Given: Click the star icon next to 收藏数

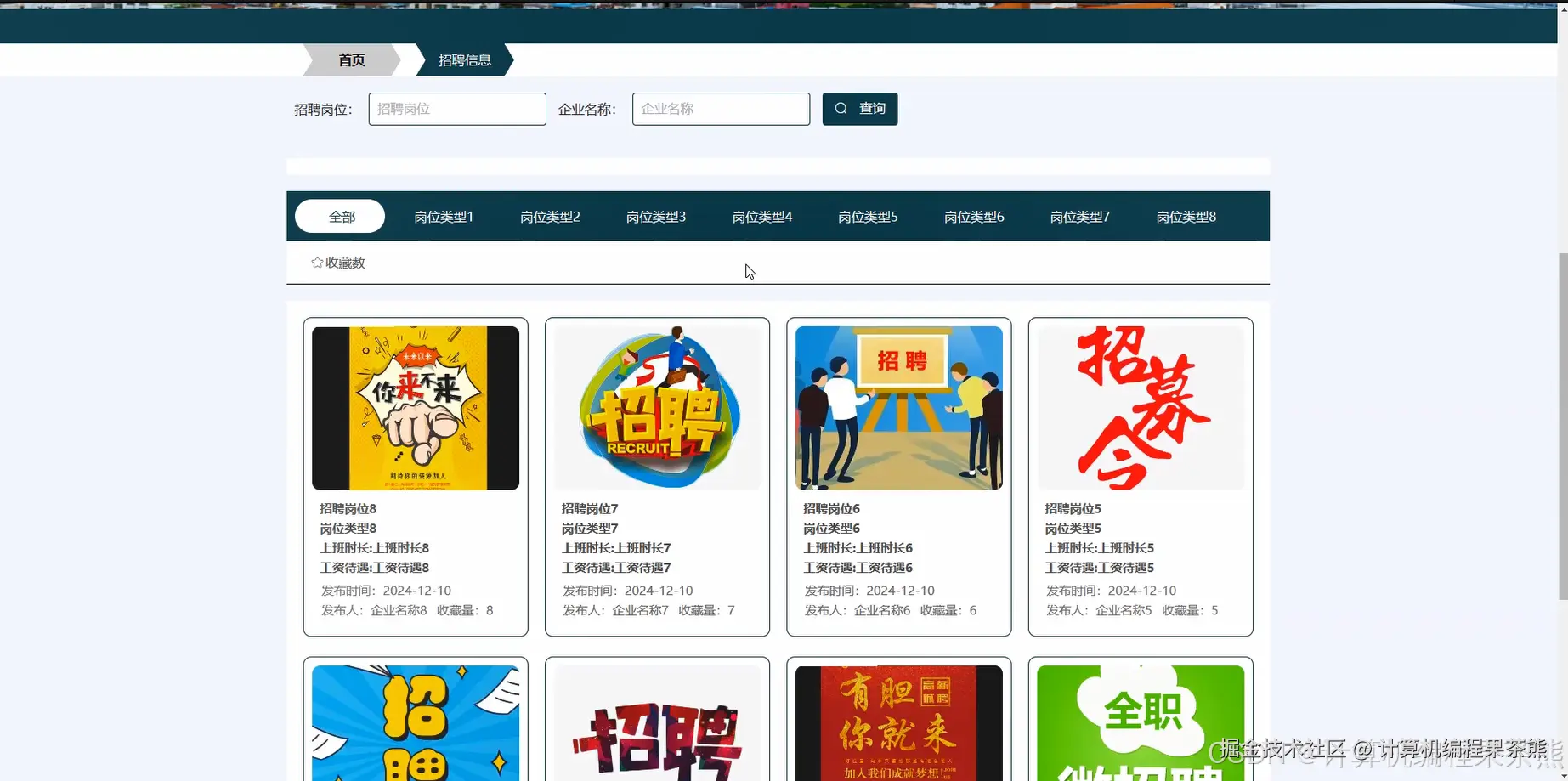Looking at the screenshot, I should pyautogui.click(x=316, y=262).
